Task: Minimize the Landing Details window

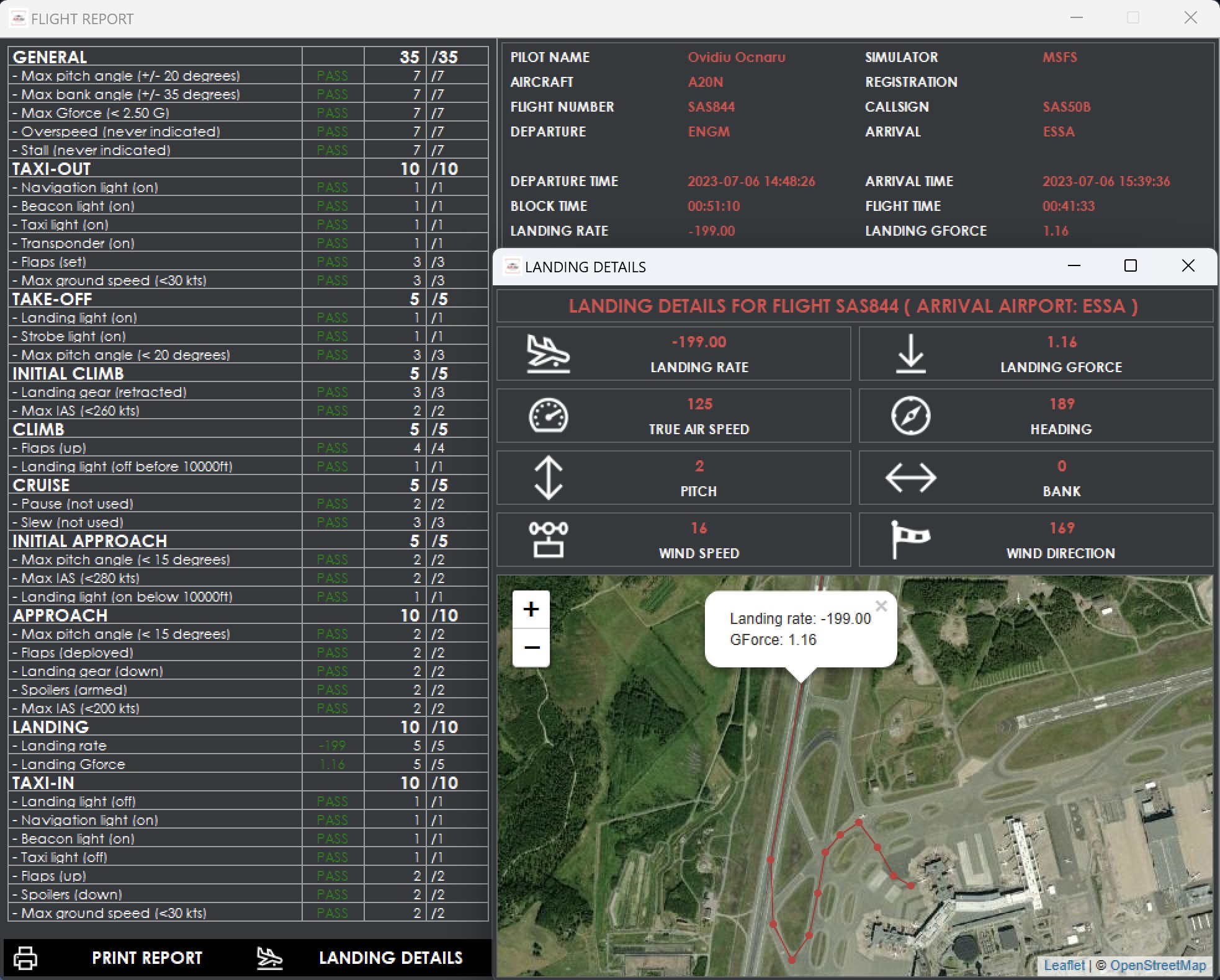Action: tap(1074, 266)
